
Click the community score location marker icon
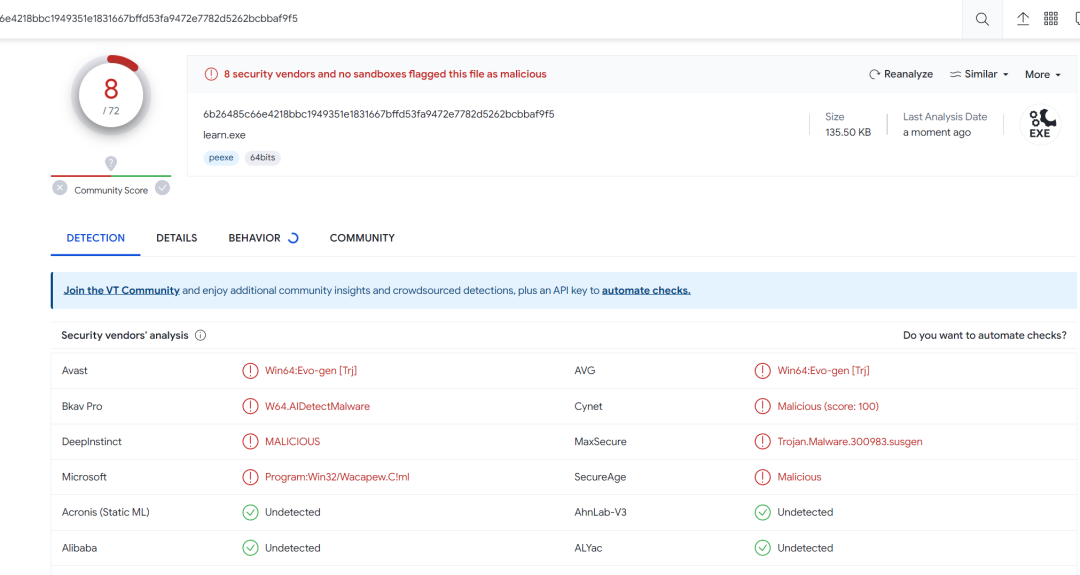tap(111, 163)
